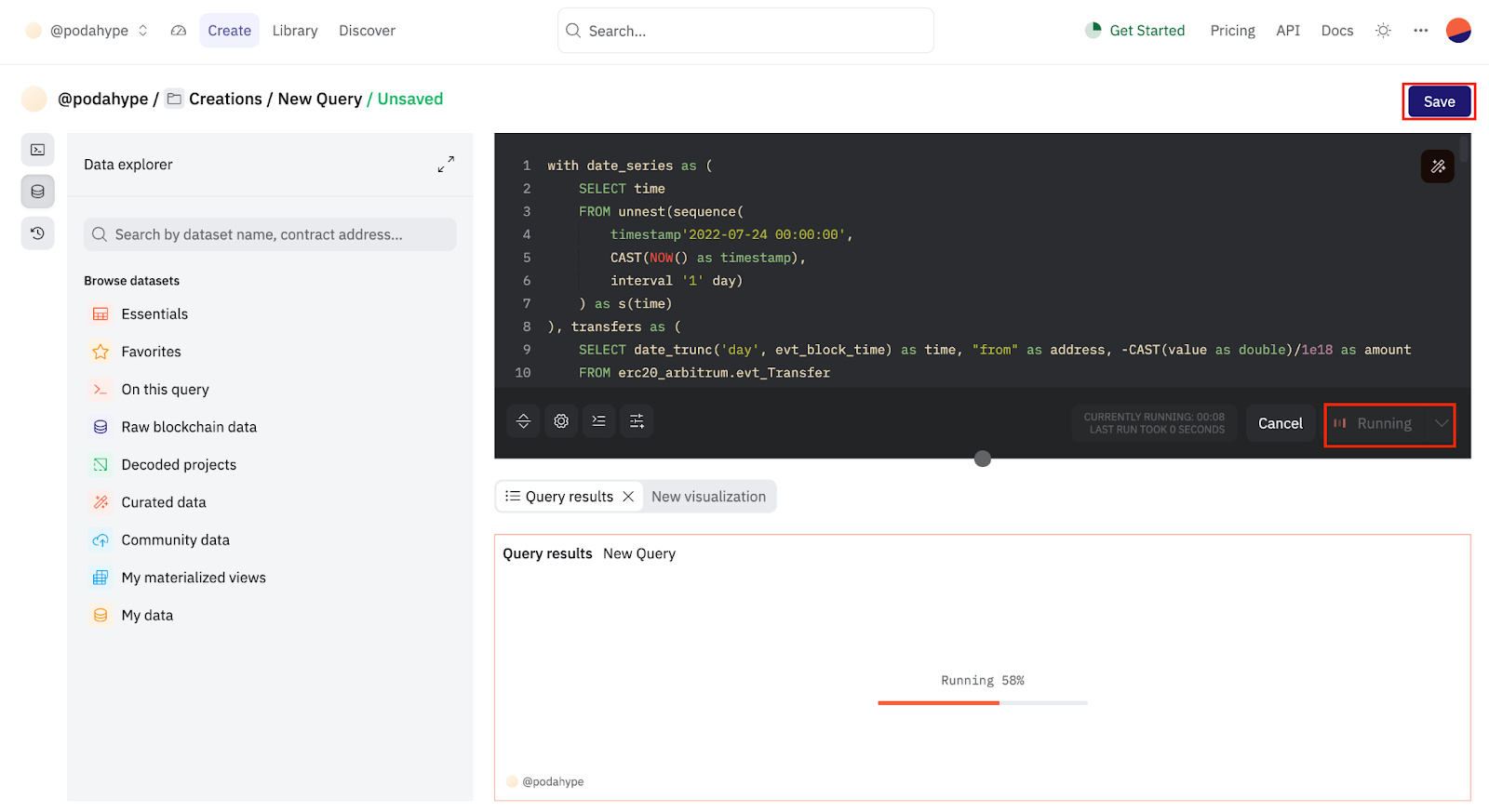The height and width of the screenshot is (812, 1489).
Task: Click the Unsaved status label
Action: click(x=410, y=99)
